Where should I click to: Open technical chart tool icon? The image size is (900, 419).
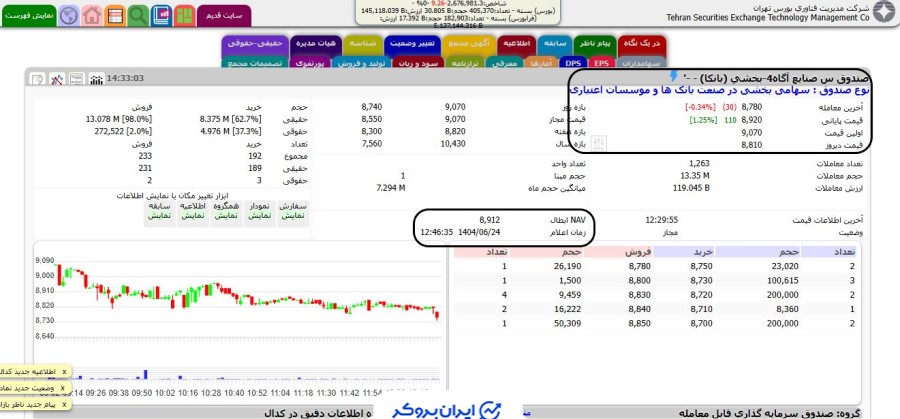pos(56,79)
